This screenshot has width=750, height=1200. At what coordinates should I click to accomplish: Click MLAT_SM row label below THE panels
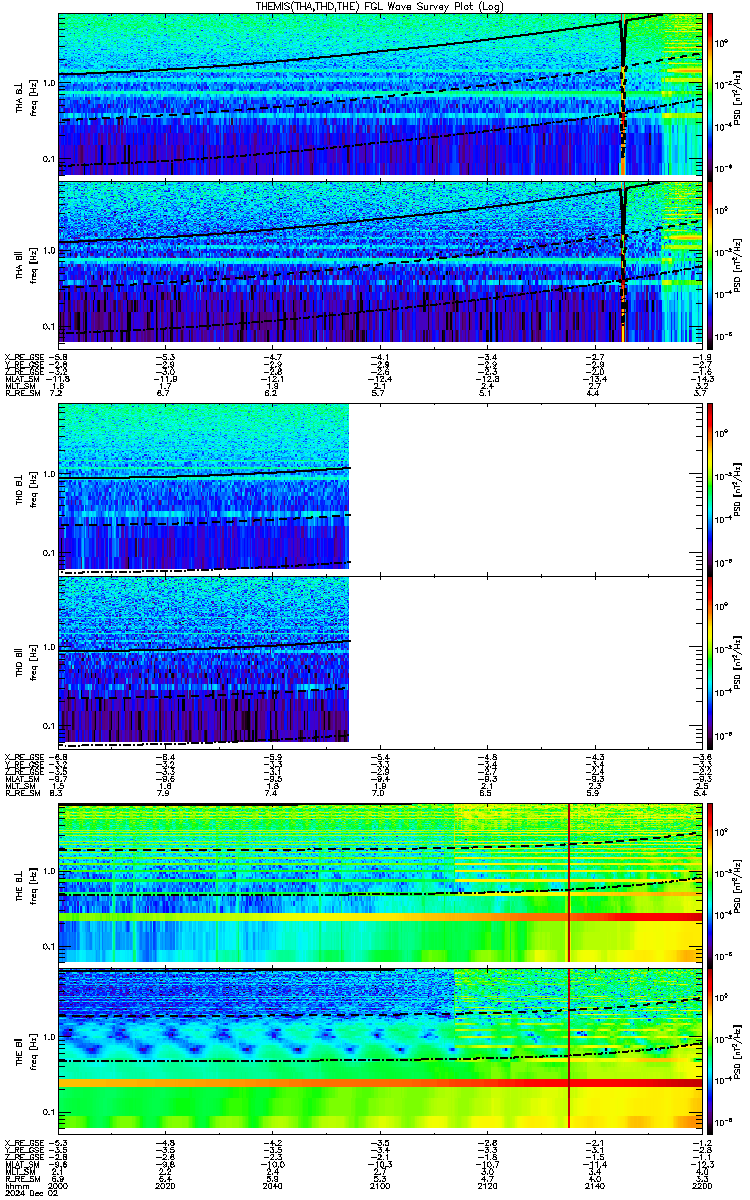(22, 1165)
